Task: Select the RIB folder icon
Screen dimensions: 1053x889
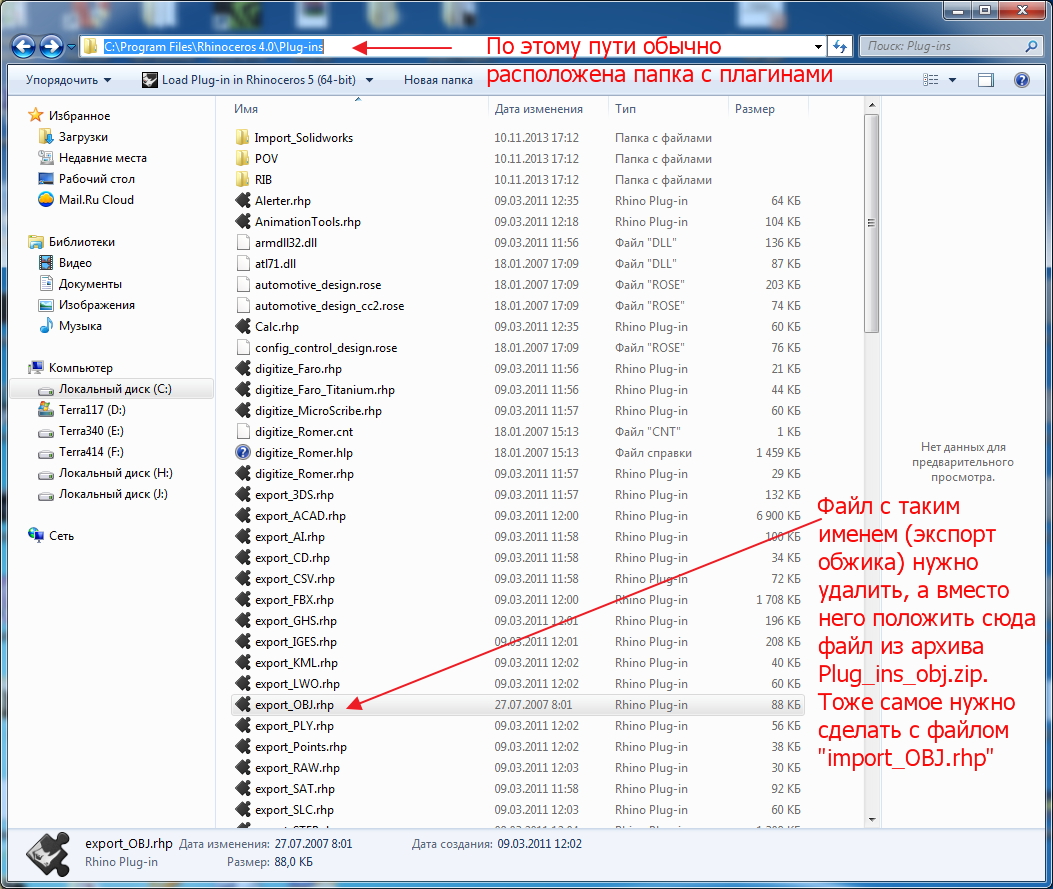Action: 243,179
